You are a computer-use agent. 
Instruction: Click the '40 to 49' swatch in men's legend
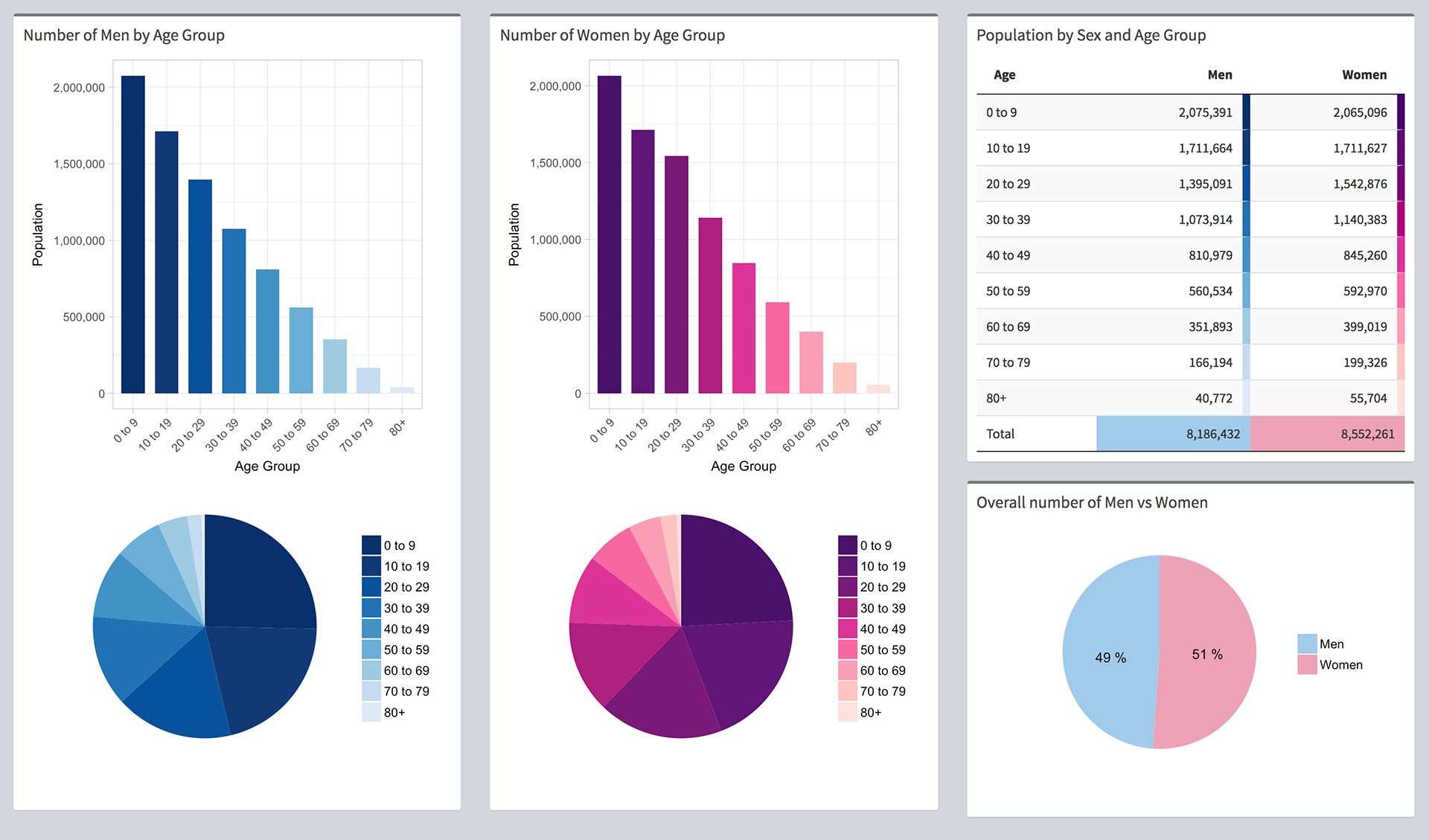coord(371,629)
